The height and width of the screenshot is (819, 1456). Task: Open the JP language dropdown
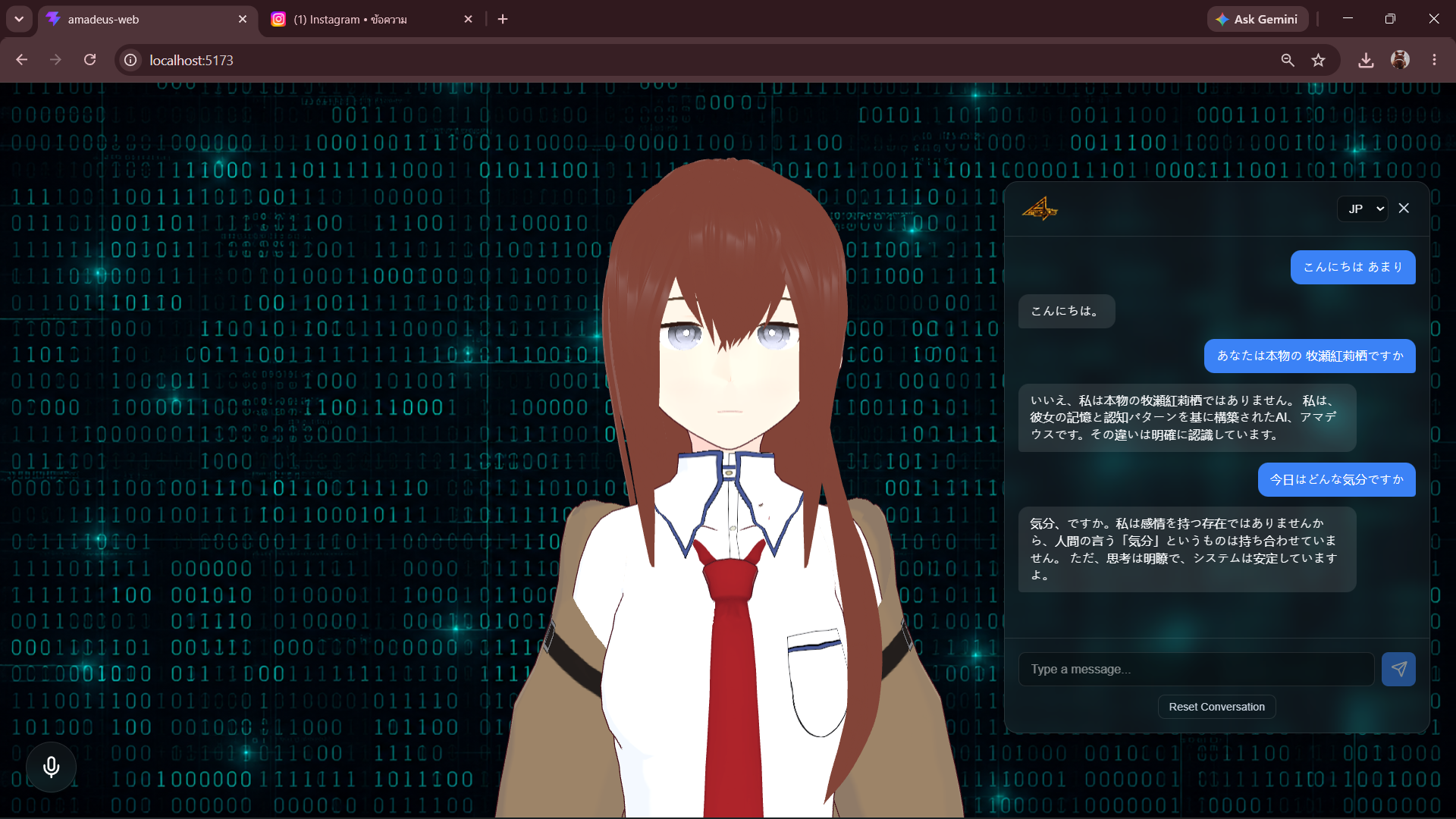[1363, 209]
